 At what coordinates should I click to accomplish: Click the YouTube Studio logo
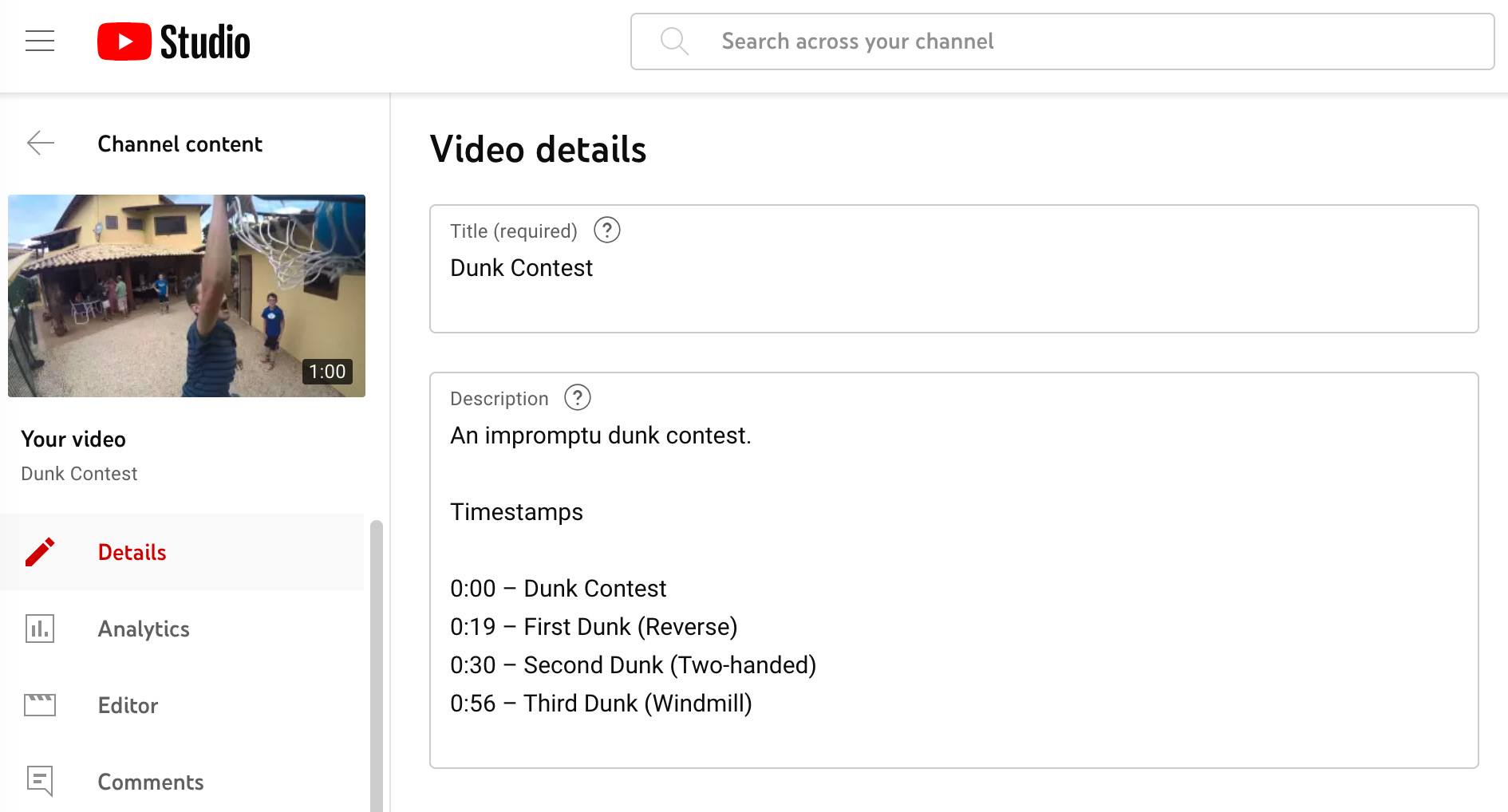[x=173, y=41]
